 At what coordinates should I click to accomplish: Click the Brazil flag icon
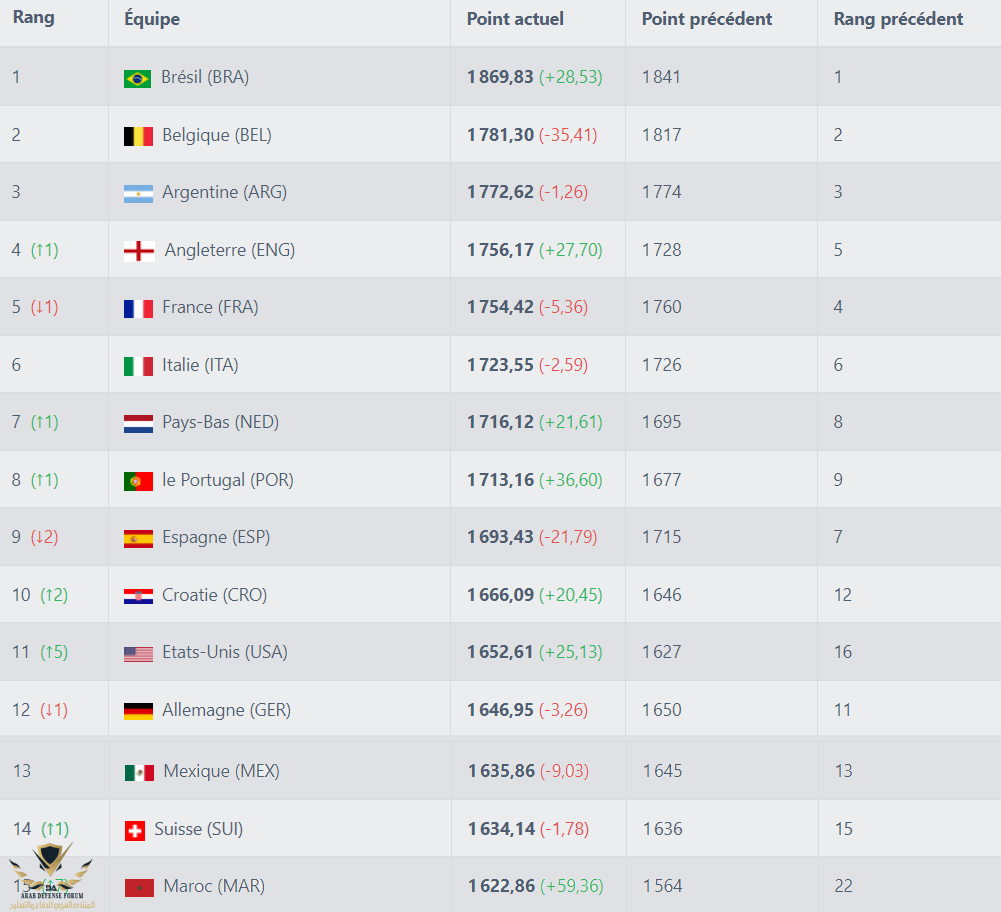[x=137, y=78]
